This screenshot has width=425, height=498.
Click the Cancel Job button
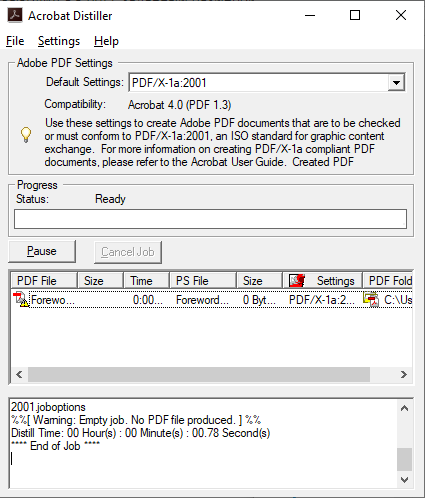(128, 252)
